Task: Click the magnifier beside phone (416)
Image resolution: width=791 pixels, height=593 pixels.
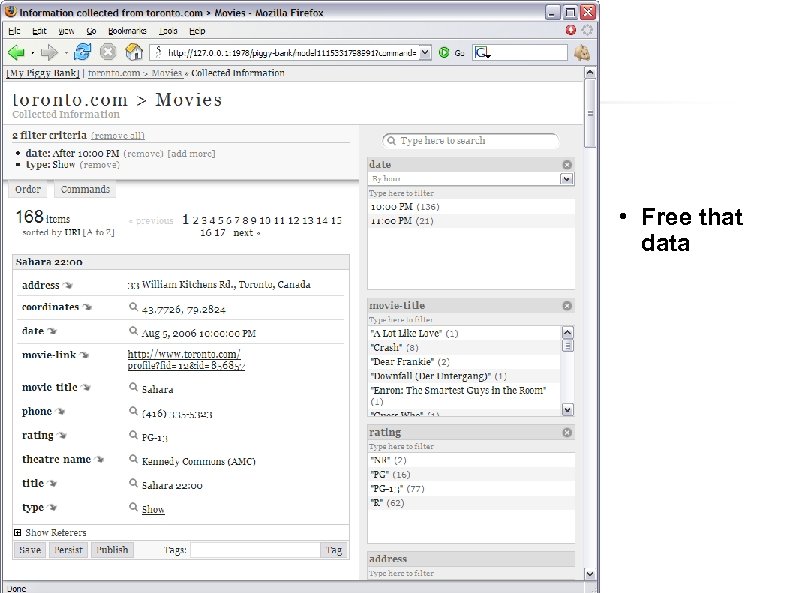Action: (133, 411)
